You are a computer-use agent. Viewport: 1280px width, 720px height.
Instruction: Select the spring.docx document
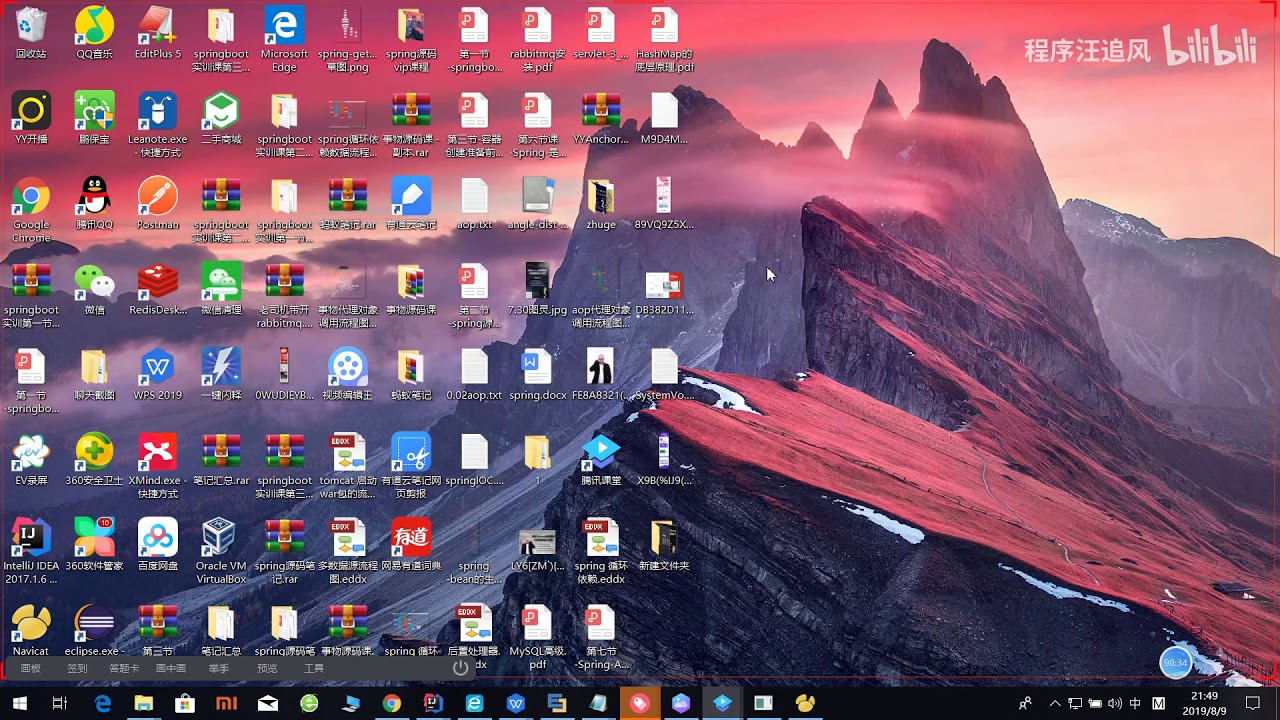coord(537,373)
